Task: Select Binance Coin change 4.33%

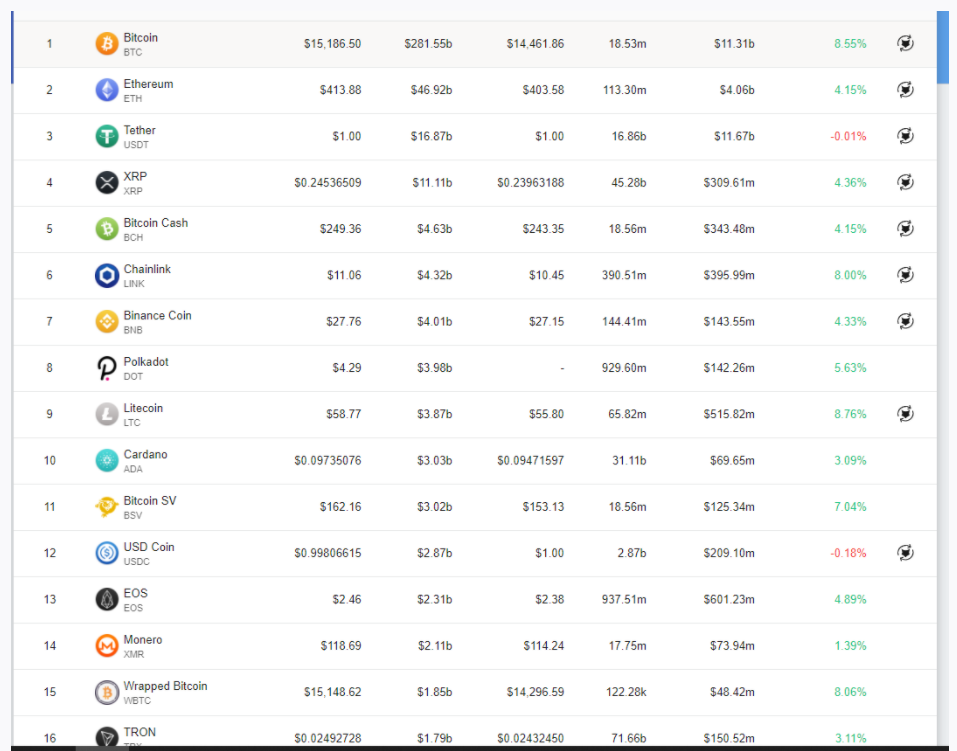Action: pos(850,322)
